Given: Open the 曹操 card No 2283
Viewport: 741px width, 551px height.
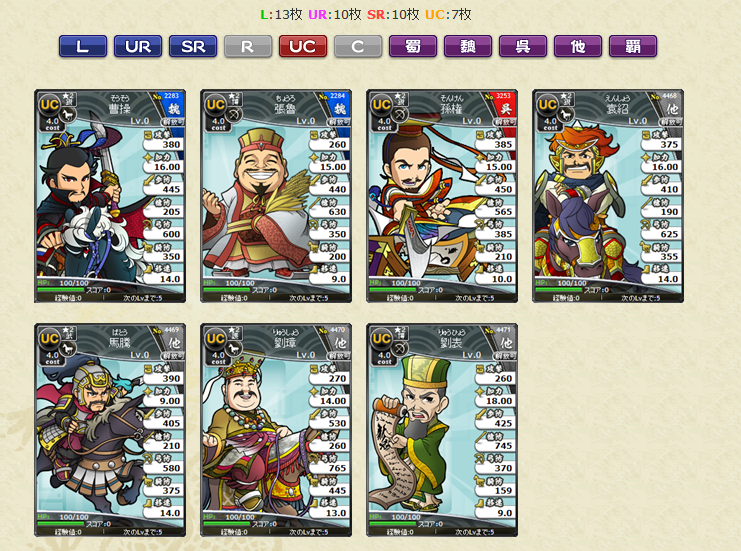Looking at the screenshot, I should pos(110,196).
